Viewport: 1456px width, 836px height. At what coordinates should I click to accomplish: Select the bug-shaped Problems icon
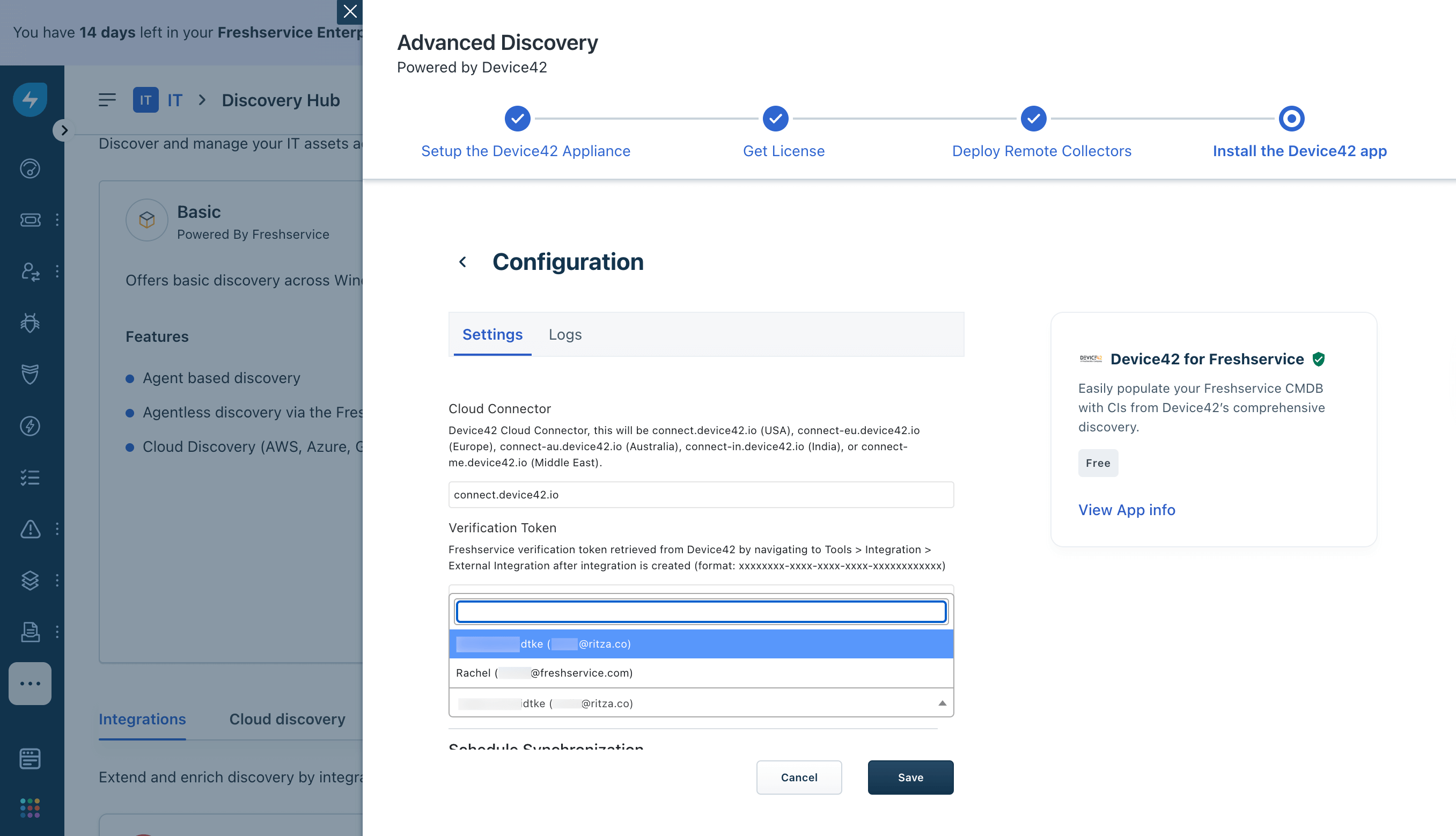[30, 322]
